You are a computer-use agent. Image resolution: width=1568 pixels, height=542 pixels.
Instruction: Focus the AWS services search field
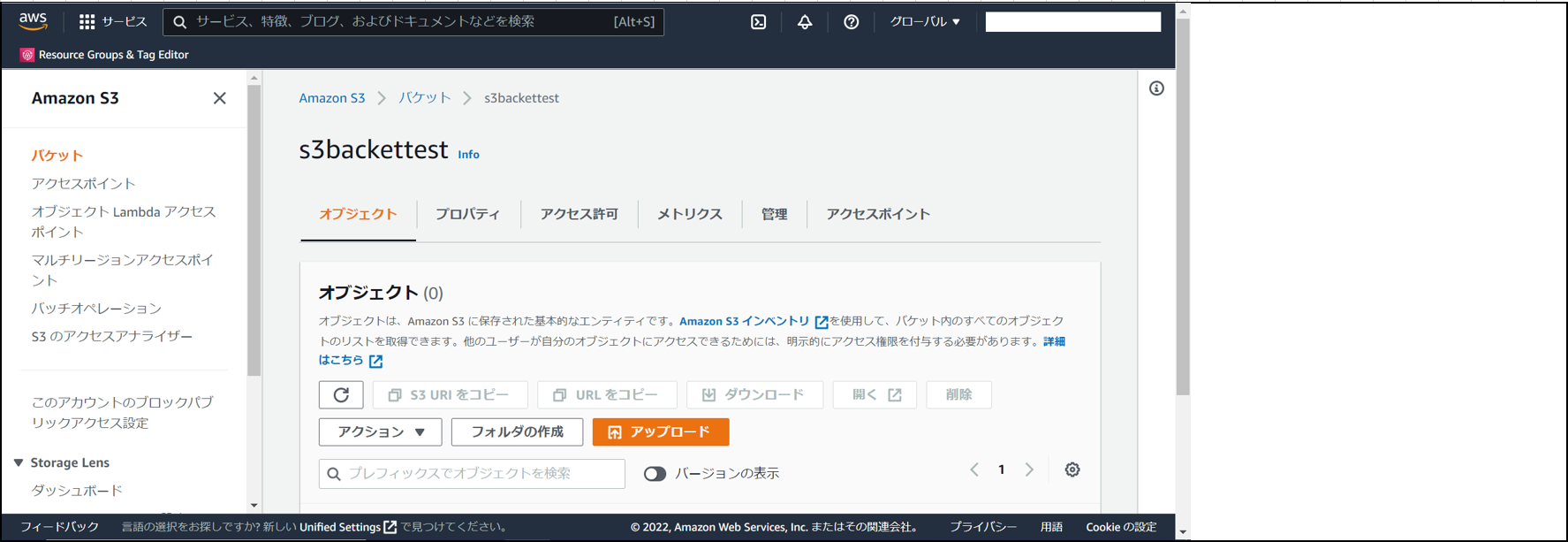(x=413, y=21)
